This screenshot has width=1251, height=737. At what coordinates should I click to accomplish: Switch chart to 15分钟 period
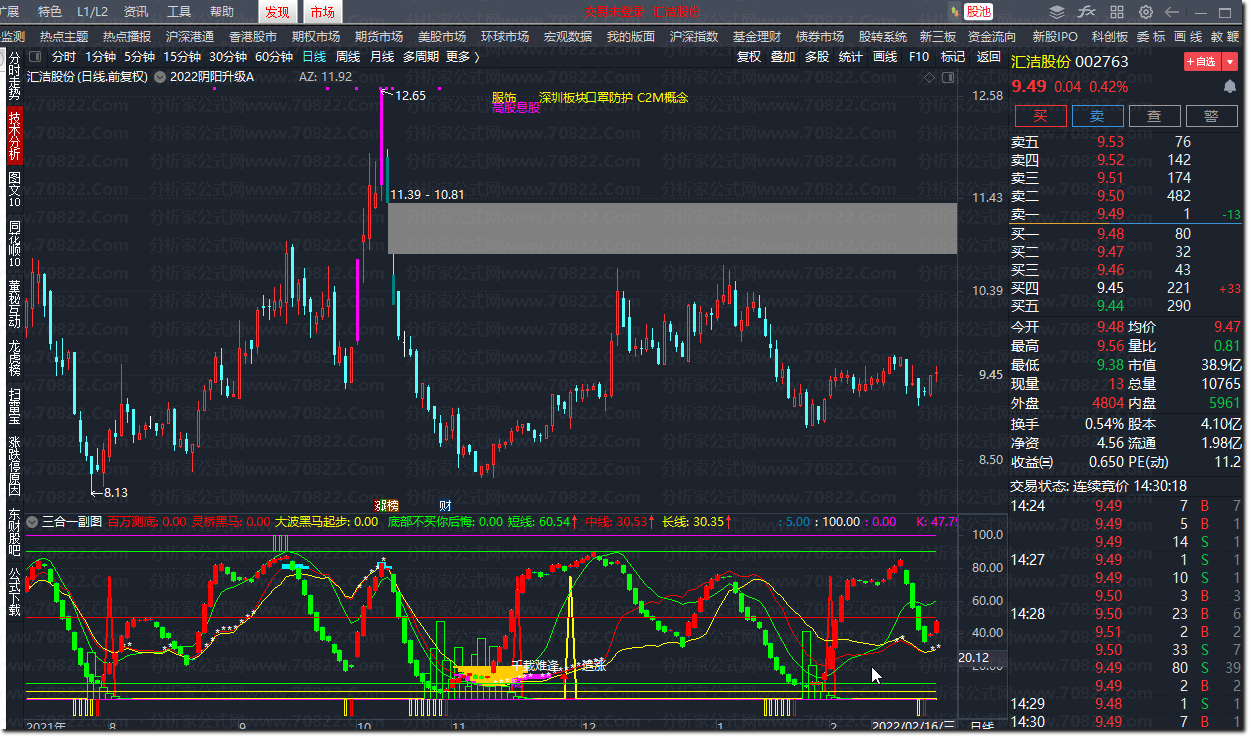click(182, 57)
